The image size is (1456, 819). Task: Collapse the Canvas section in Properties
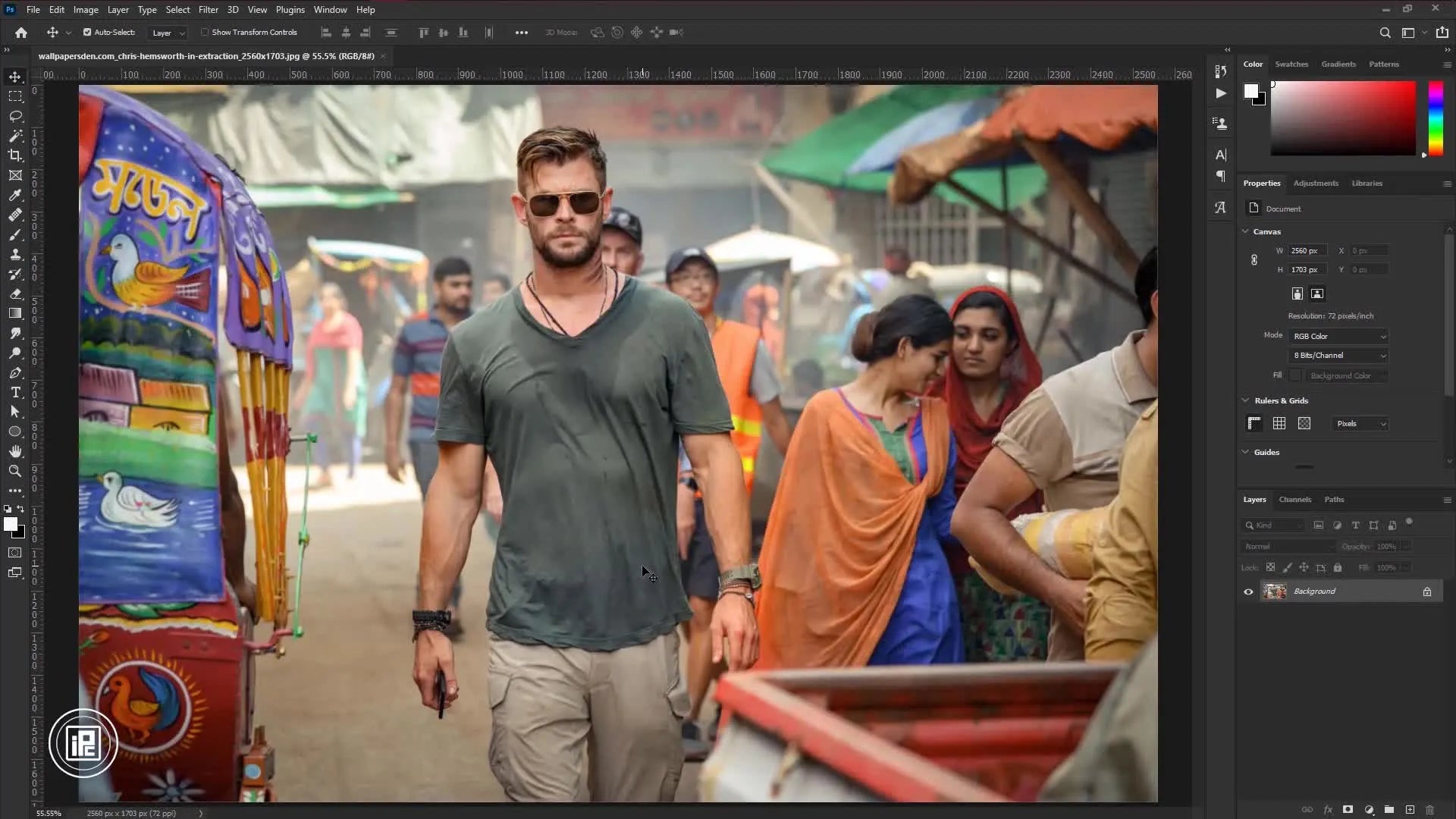(1245, 231)
